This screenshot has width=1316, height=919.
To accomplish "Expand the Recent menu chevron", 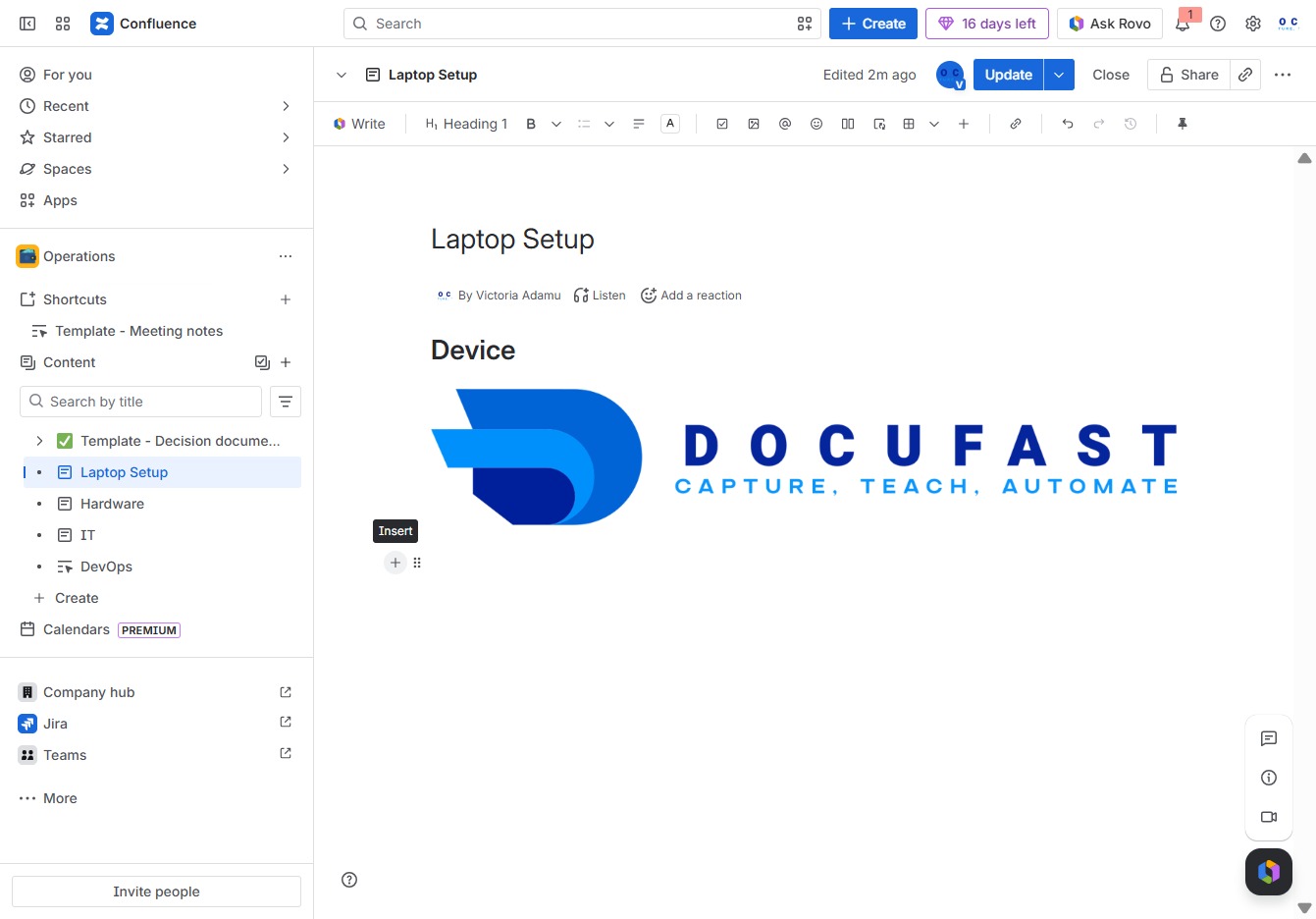I will [x=286, y=106].
